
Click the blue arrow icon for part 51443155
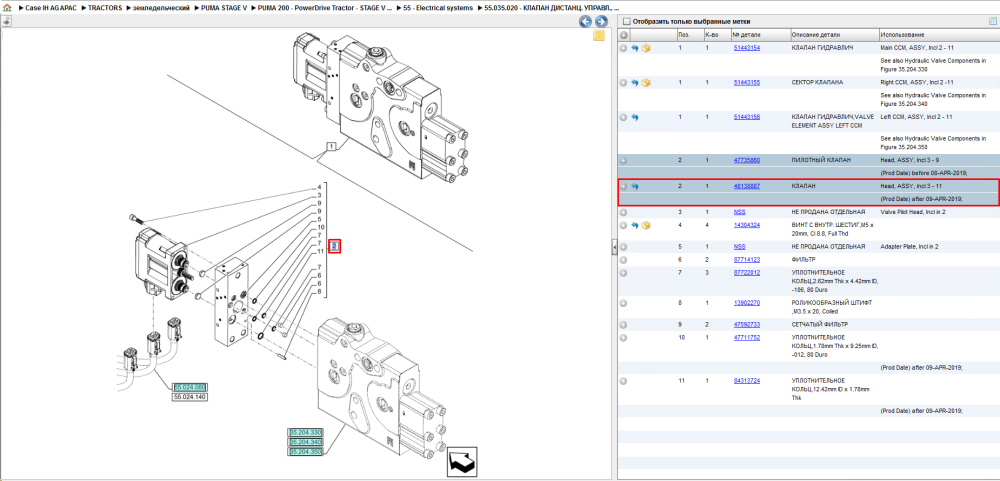pyautogui.click(x=635, y=82)
